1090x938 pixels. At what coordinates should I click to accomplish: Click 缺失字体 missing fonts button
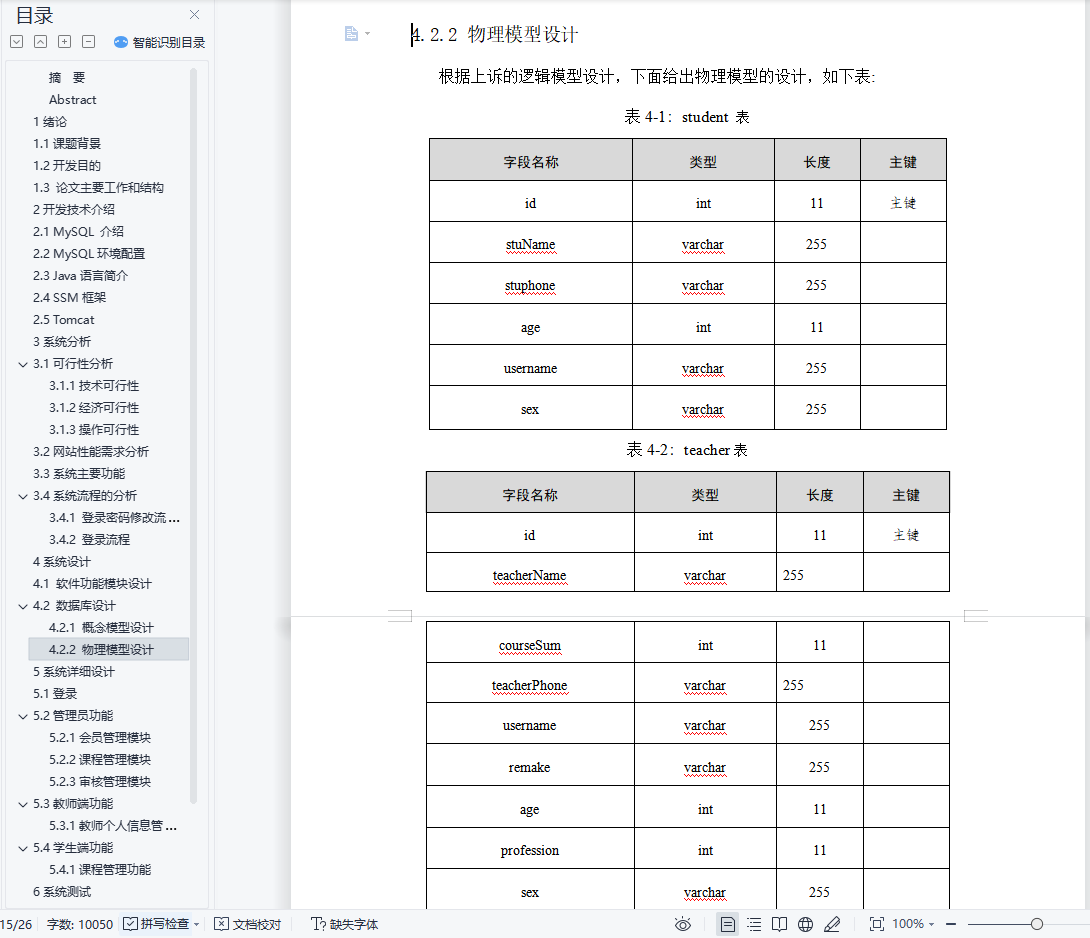[x=345, y=924]
